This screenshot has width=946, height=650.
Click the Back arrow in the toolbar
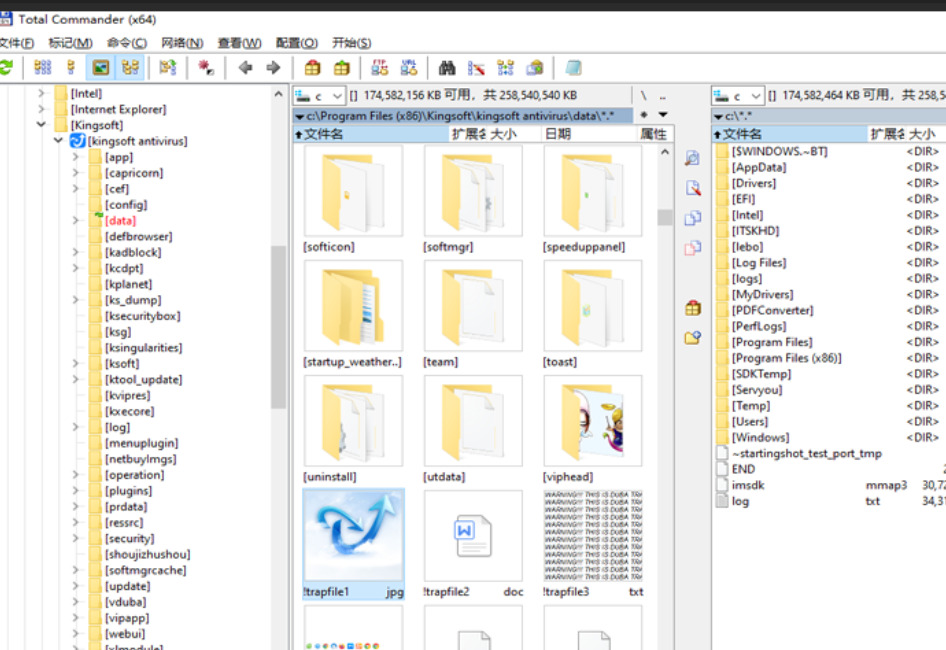point(245,68)
